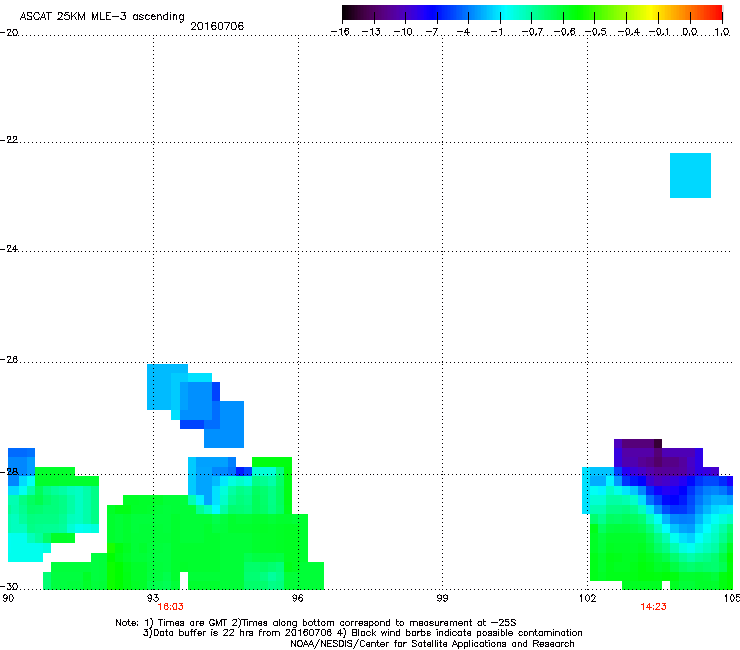
Task: Click the longitude axis label '102'
Action: click(x=587, y=599)
